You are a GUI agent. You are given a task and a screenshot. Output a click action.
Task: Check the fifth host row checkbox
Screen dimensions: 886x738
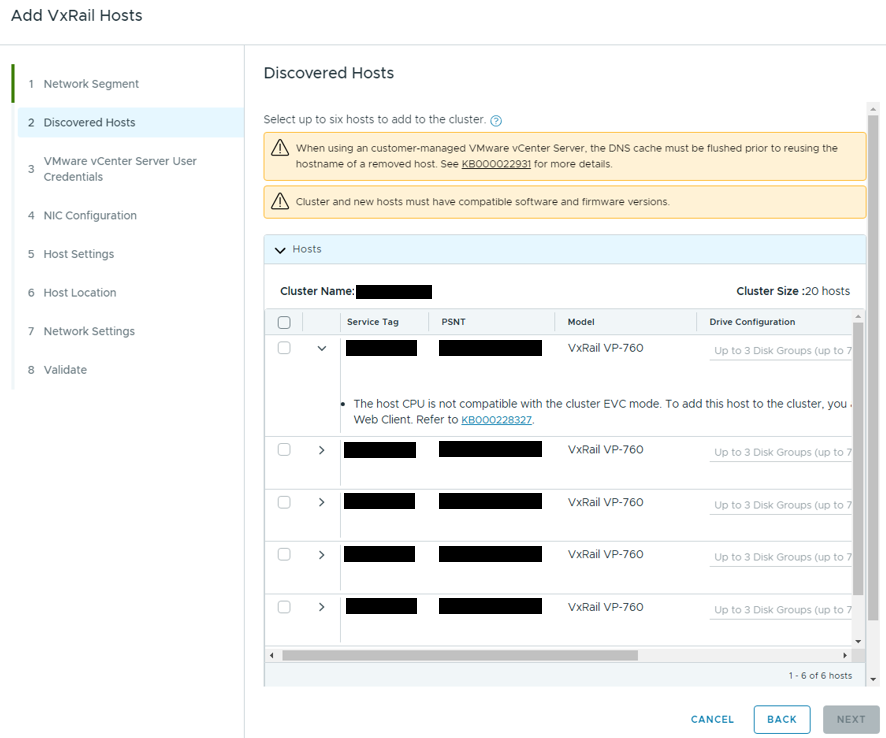[284, 607]
